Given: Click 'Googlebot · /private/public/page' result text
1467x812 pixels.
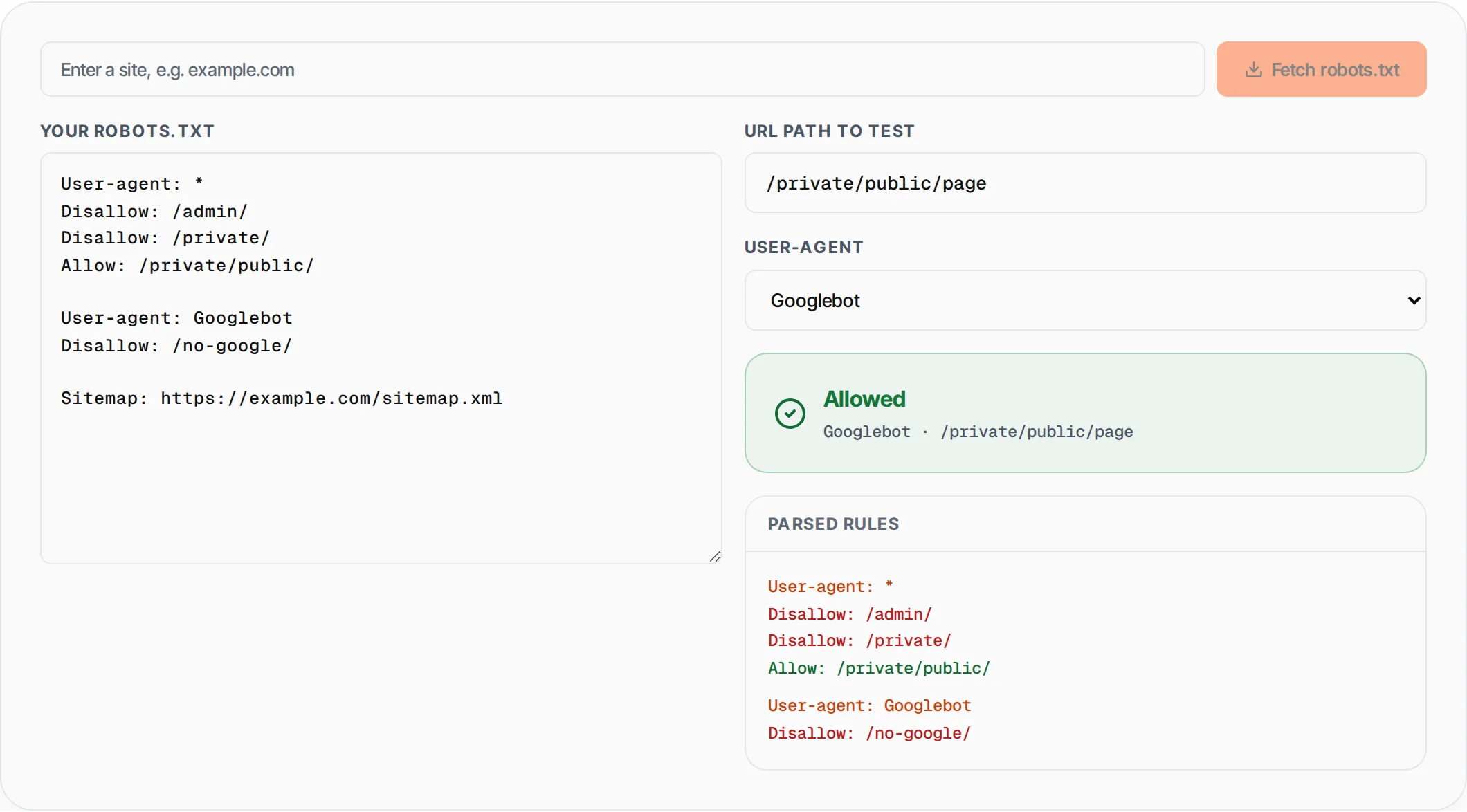Looking at the screenshot, I should 978,432.
